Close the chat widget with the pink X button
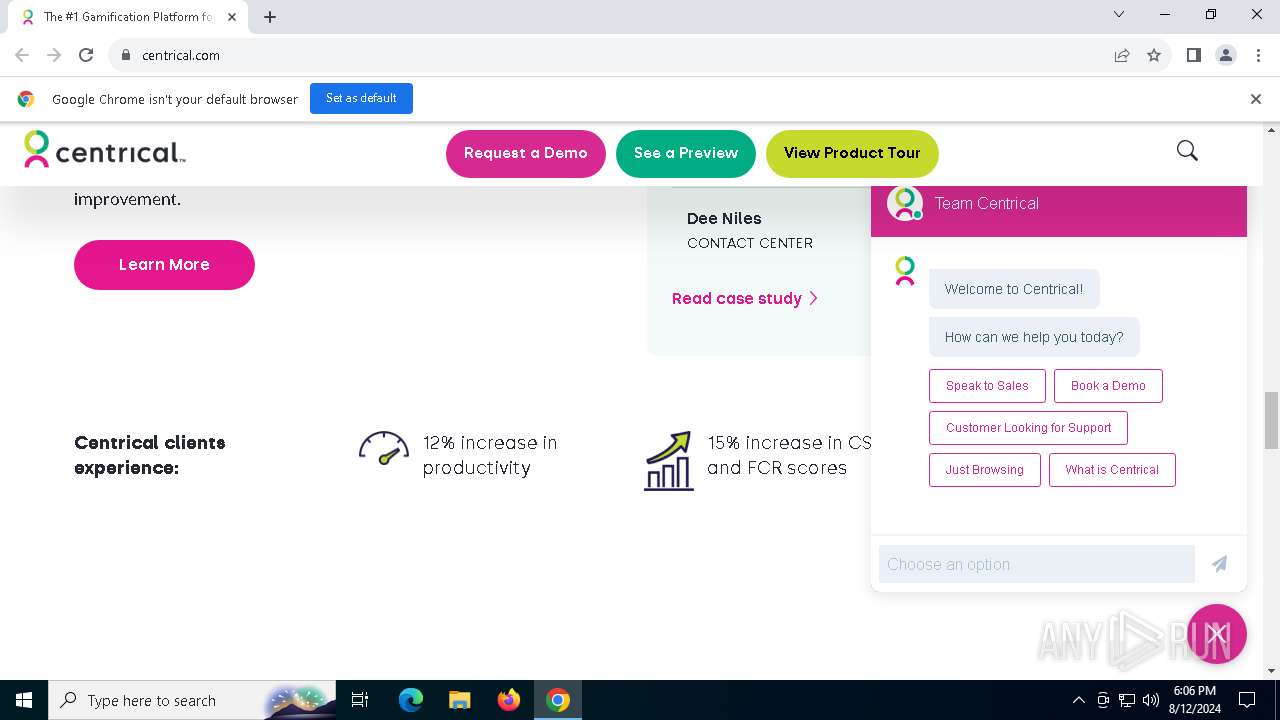Image resolution: width=1280 pixels, height=720 pixels. pyautogui.click(x=1217, y=634)
